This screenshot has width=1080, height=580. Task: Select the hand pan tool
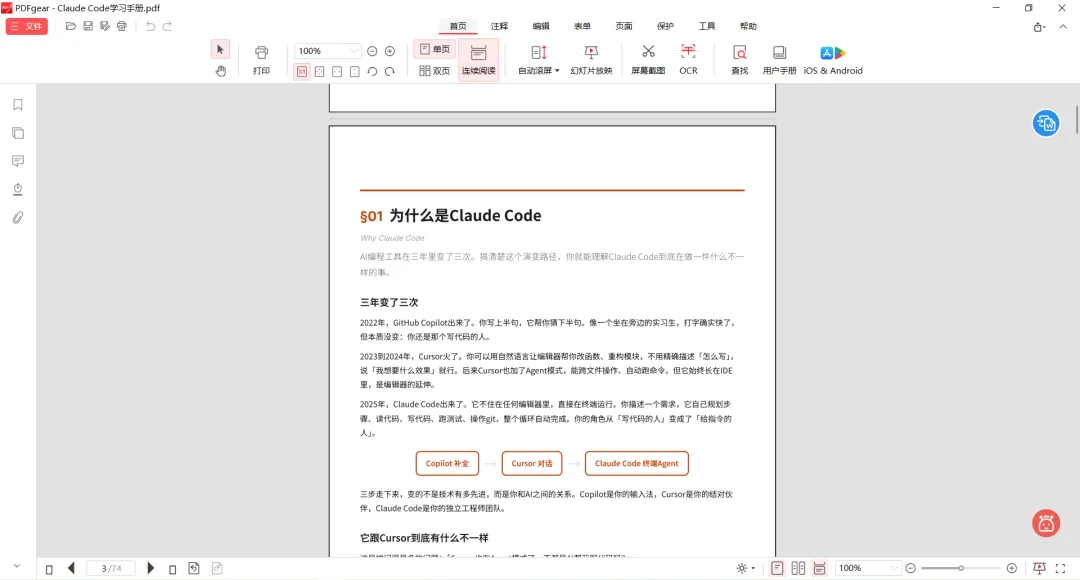220,70
